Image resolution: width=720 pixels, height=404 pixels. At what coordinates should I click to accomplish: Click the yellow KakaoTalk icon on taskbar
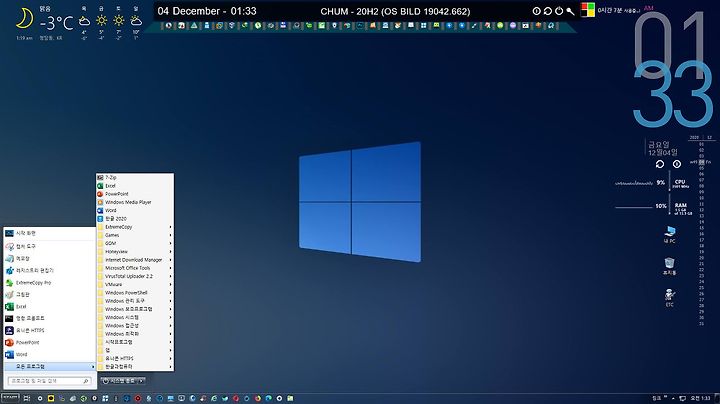coord(51,398)
